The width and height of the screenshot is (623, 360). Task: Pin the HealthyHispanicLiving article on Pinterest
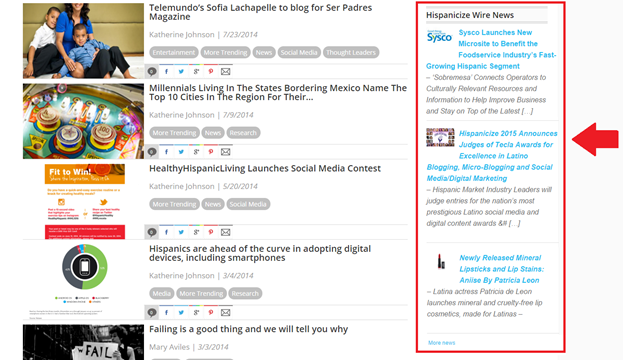[211, 232]
